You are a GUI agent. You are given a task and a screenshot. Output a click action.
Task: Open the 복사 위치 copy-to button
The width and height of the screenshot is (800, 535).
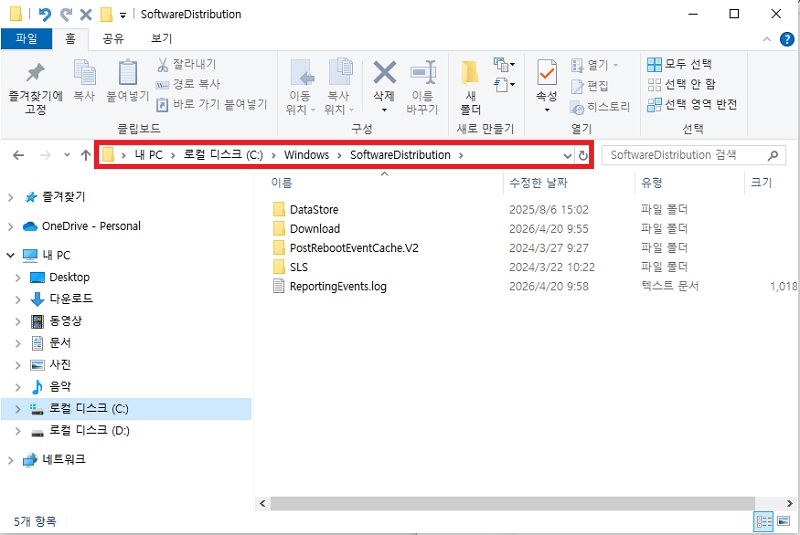339,87
